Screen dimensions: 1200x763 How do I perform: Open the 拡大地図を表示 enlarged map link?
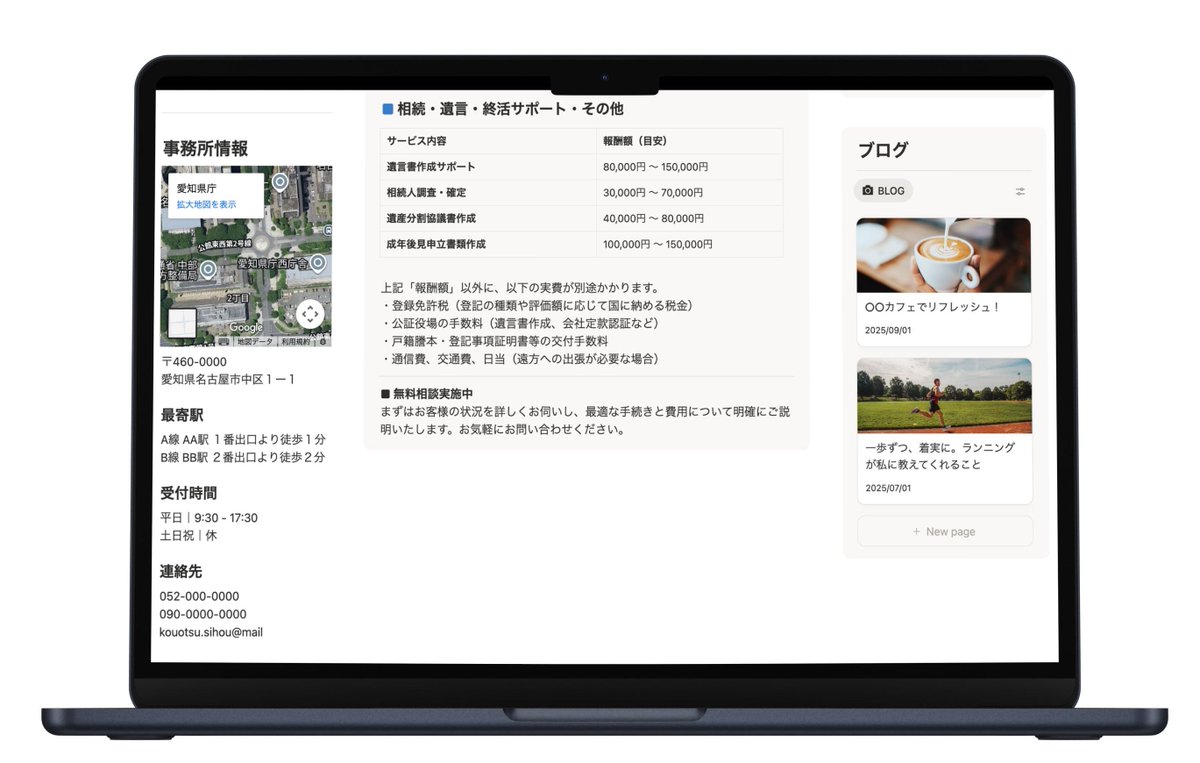[207, 204]
